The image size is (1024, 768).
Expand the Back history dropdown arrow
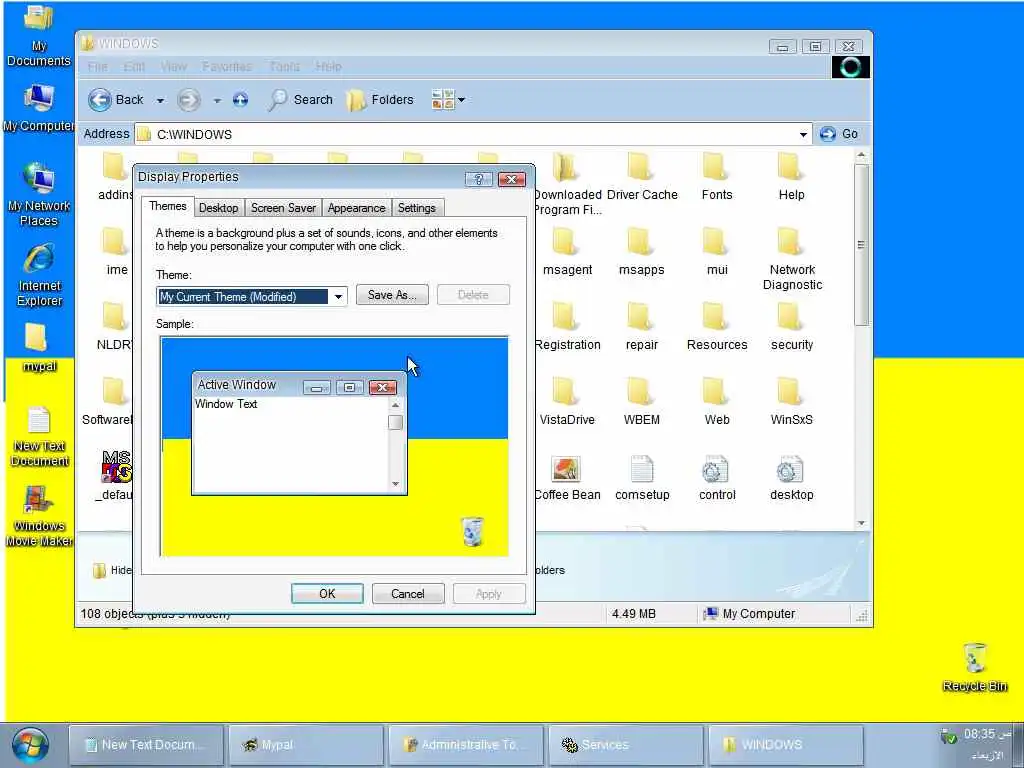point(160,101)
